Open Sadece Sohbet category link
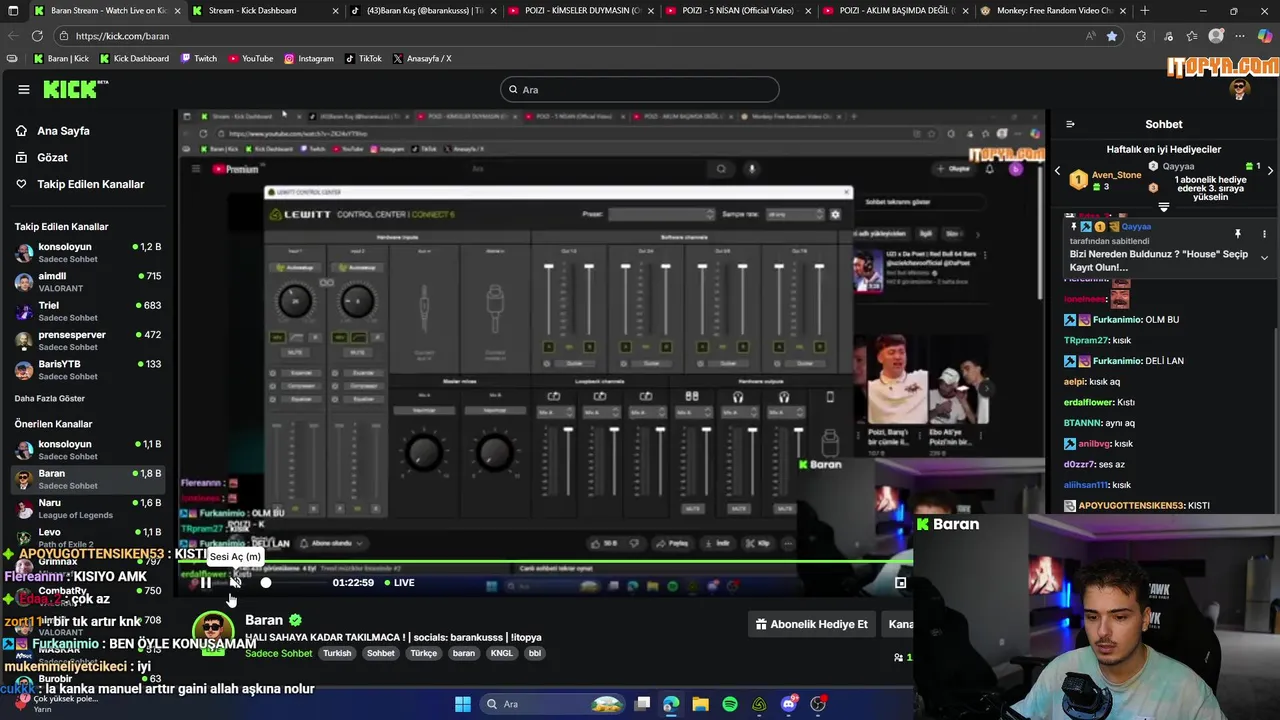1280x720 pixels. click(279, 653)
